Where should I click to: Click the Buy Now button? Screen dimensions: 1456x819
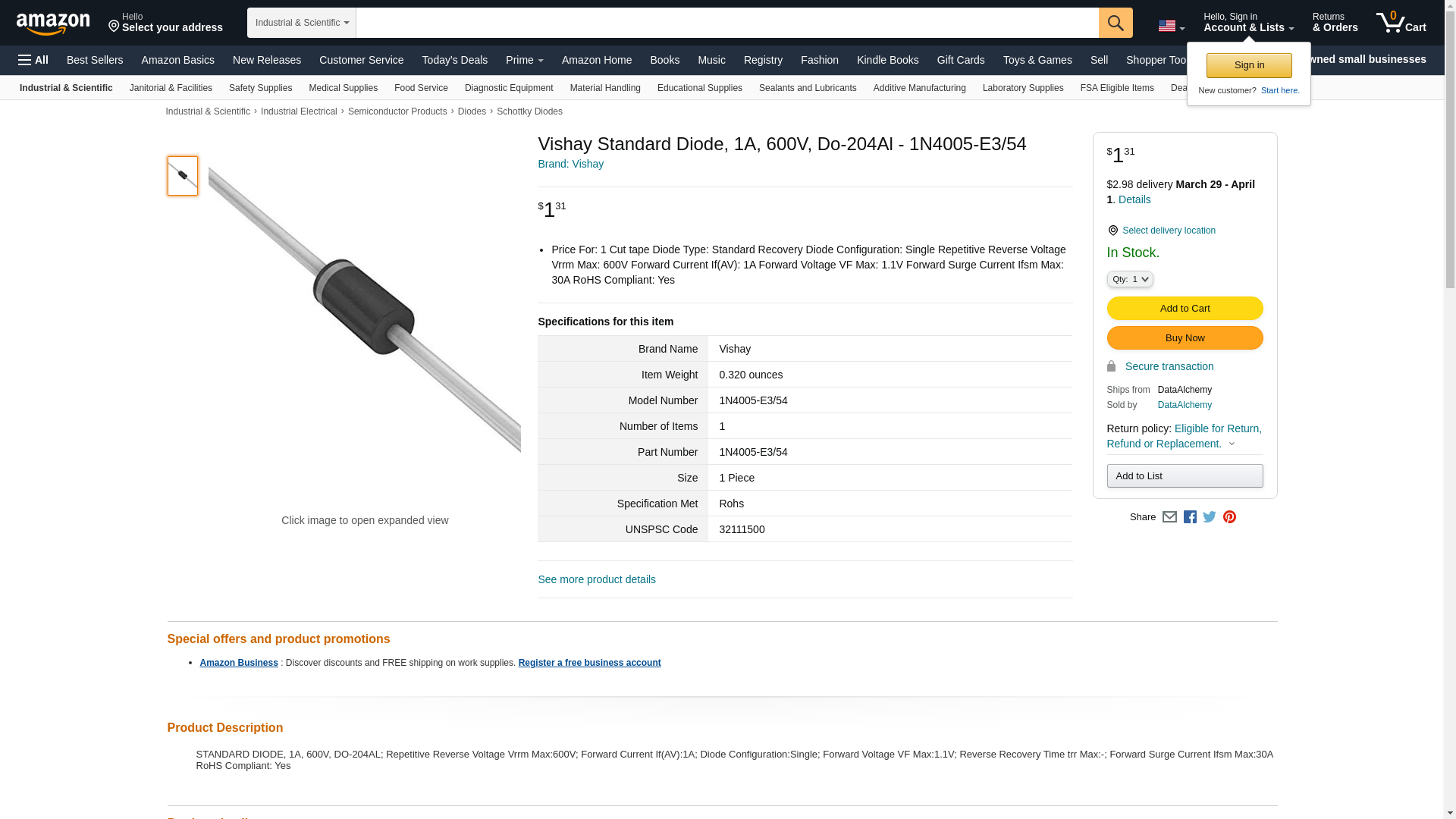1185,338
